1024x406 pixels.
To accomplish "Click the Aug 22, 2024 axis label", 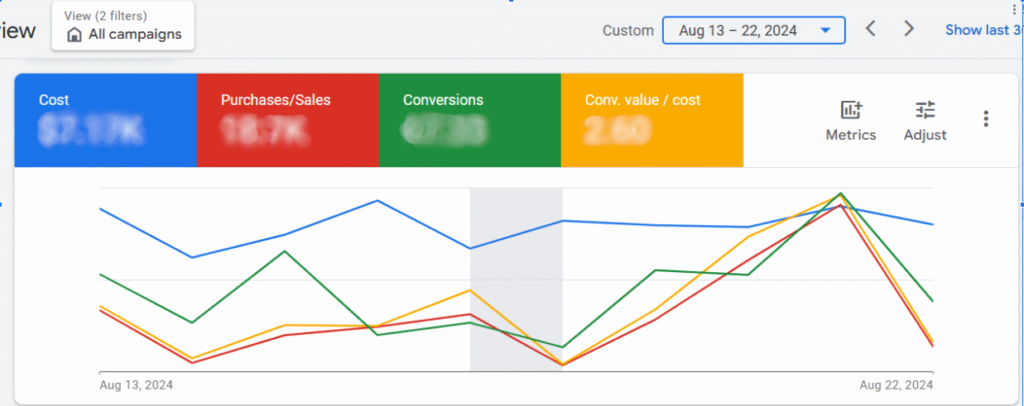I will [897, 384].
